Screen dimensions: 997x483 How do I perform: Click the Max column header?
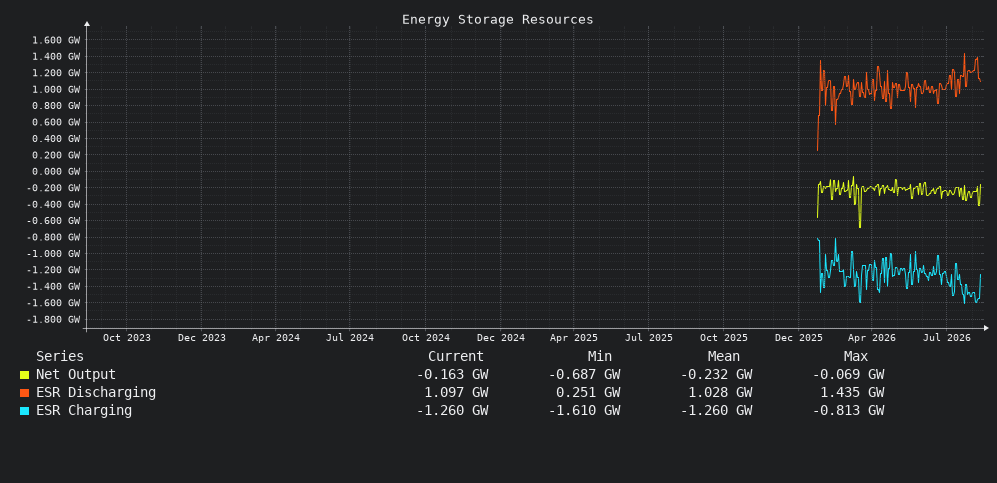point(856,357)
